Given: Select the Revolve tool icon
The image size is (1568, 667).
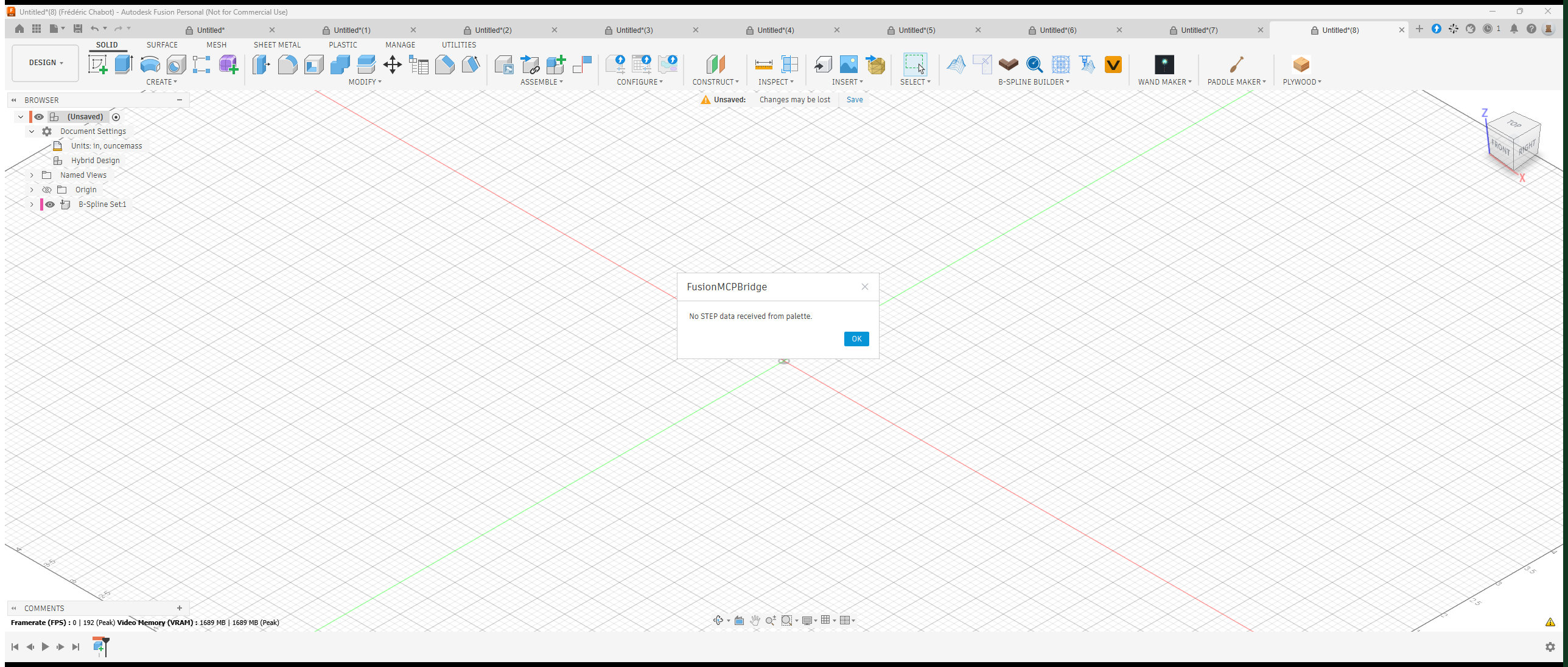Looking at the screenshot, I should 150,65.
